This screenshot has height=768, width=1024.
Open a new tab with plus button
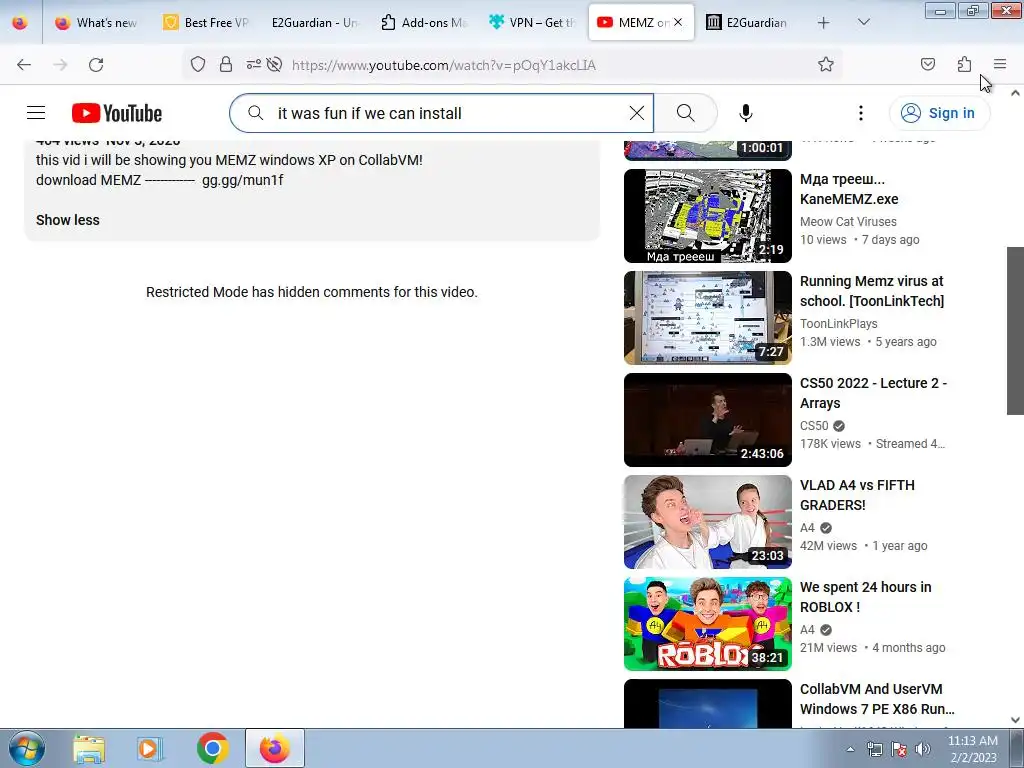824,23
